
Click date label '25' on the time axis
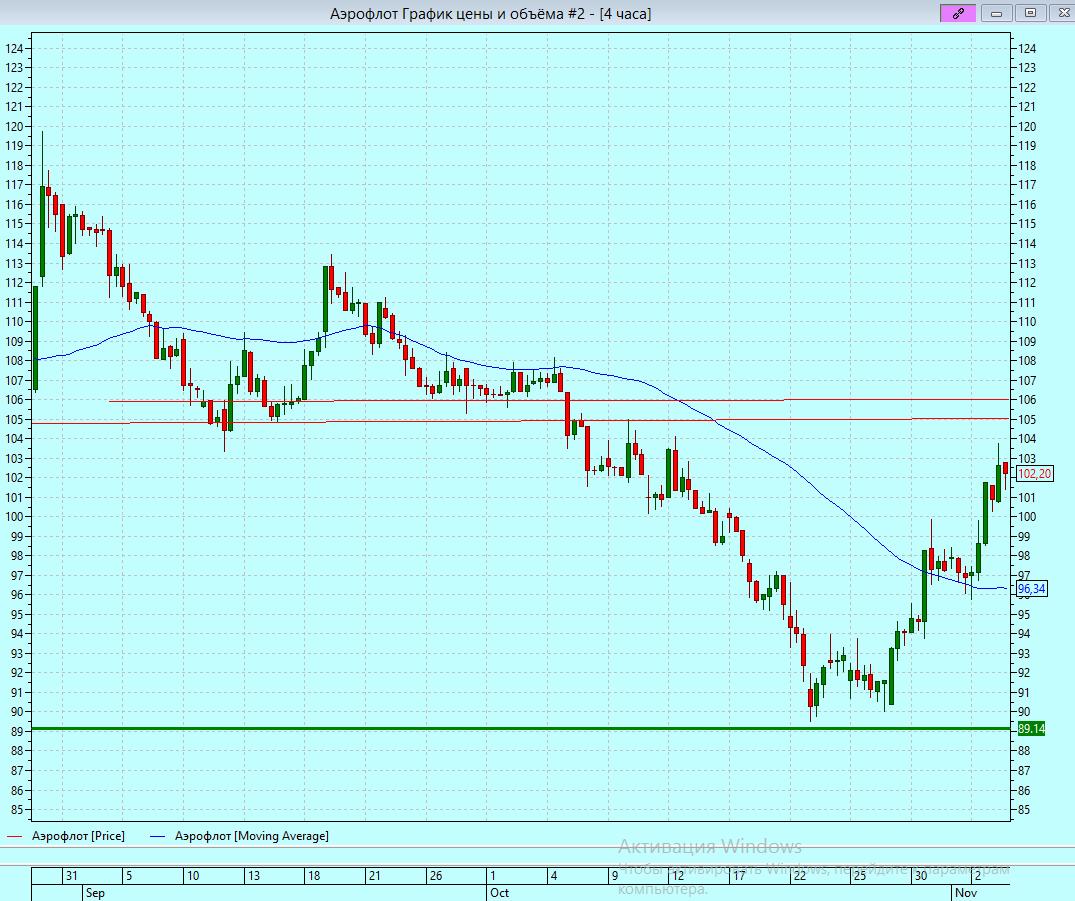click(860, 876)
